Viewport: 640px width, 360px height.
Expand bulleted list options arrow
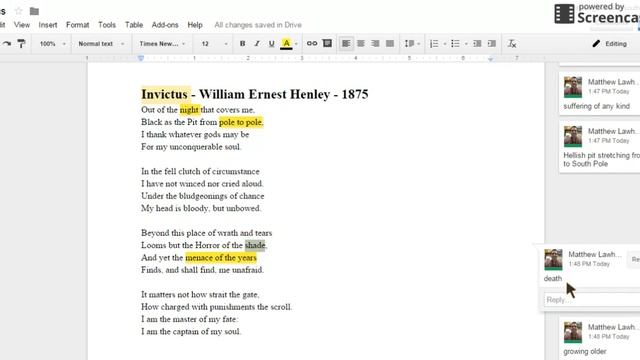tap(466, 44)
